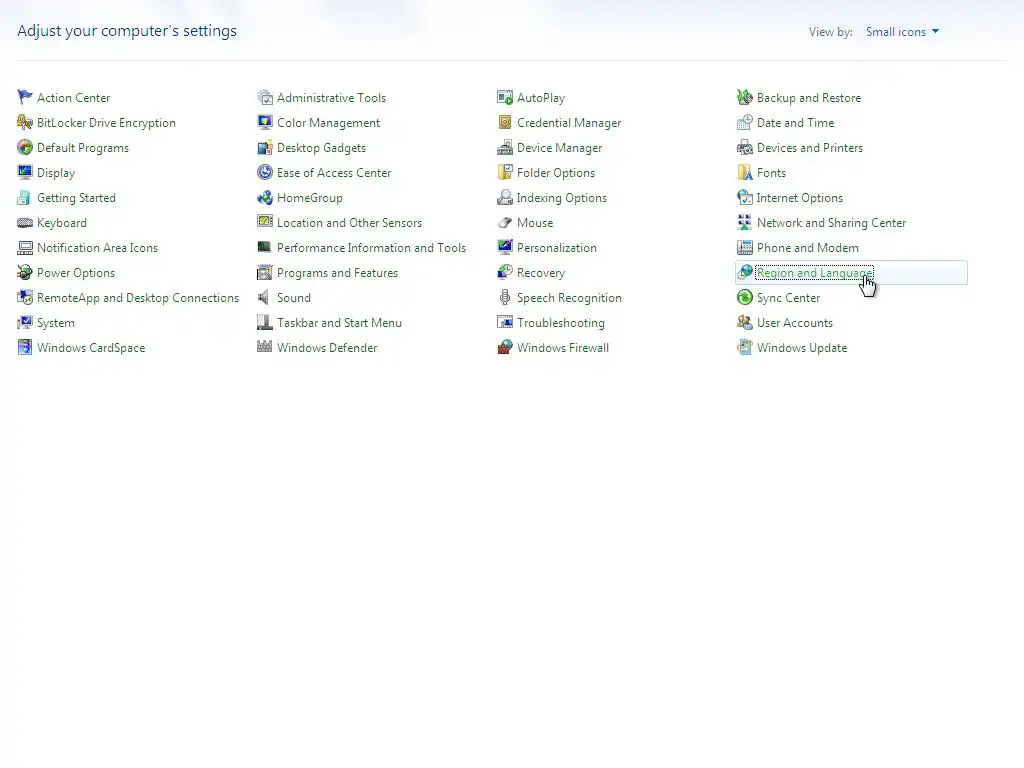Screen dimensions: 1024x768
Task: Click the Troubleshooting link
Action: point(560,323)
